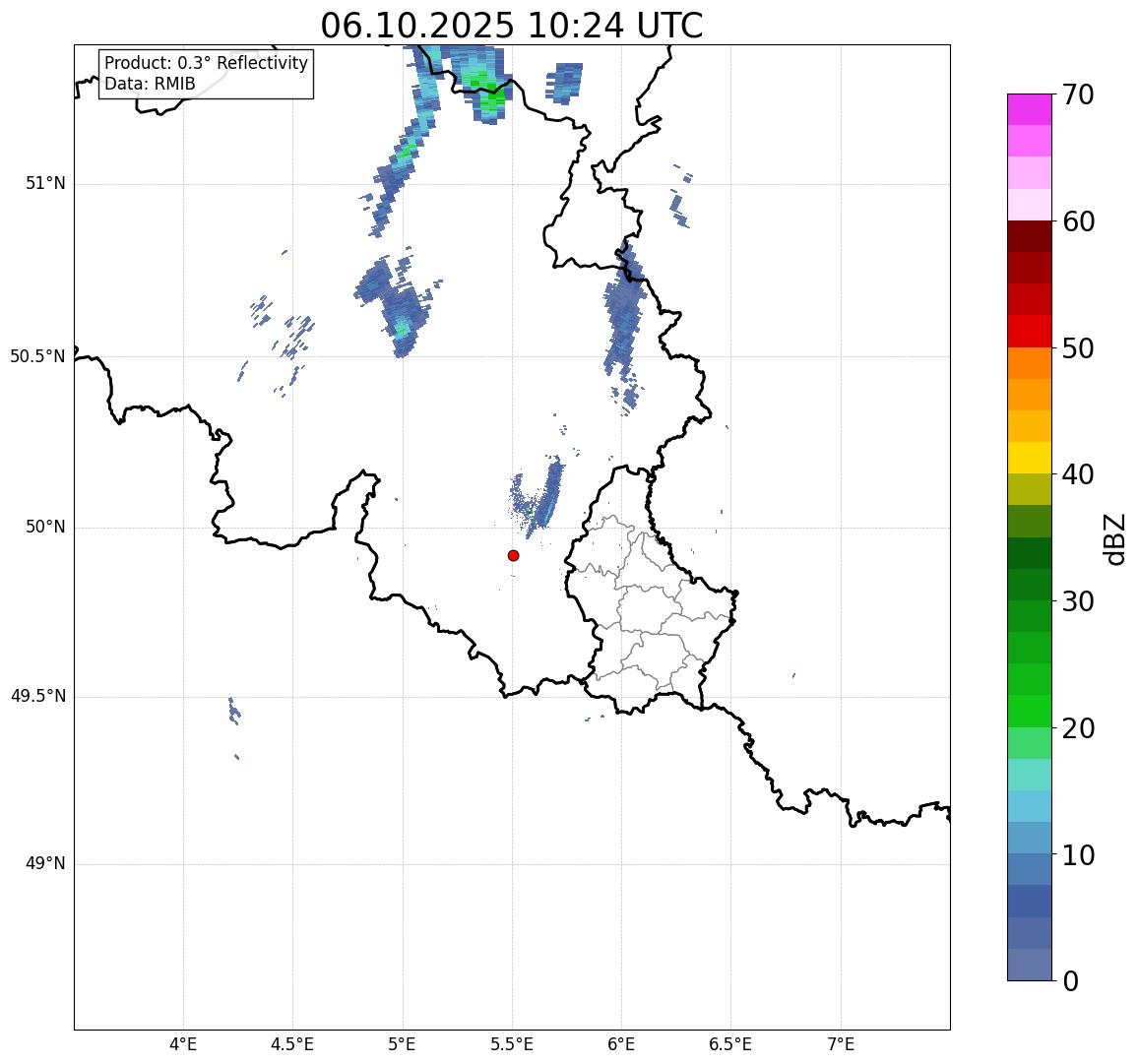
Task: Click the red radar location marker
Action: click(x=514, y=555)
